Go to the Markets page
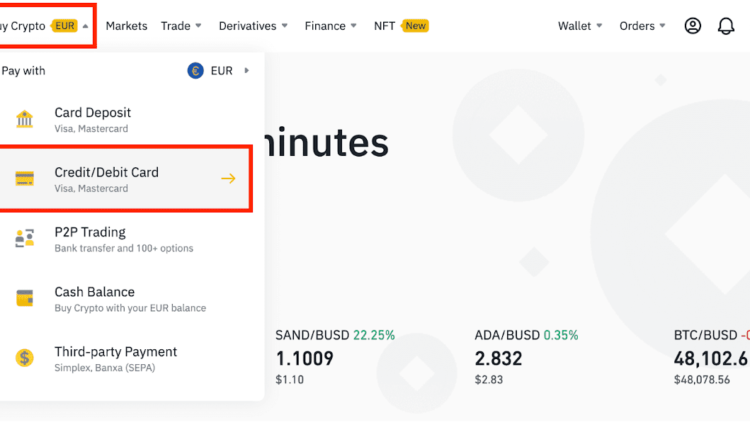The width and height of the screenshot is (750, 430). 126,26
